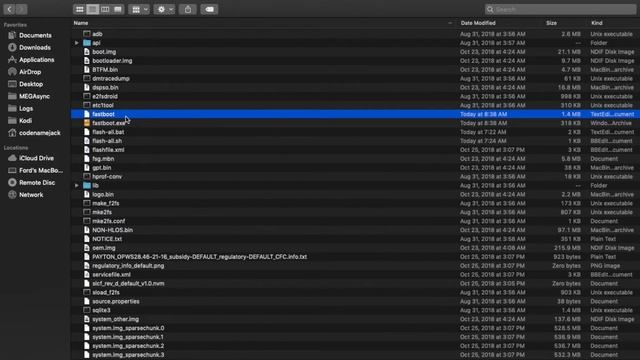Image resolution: width=640 pixels, height=360 pixels.
Task: Select NOTICE.txt file
Action: tap(107, 239)
